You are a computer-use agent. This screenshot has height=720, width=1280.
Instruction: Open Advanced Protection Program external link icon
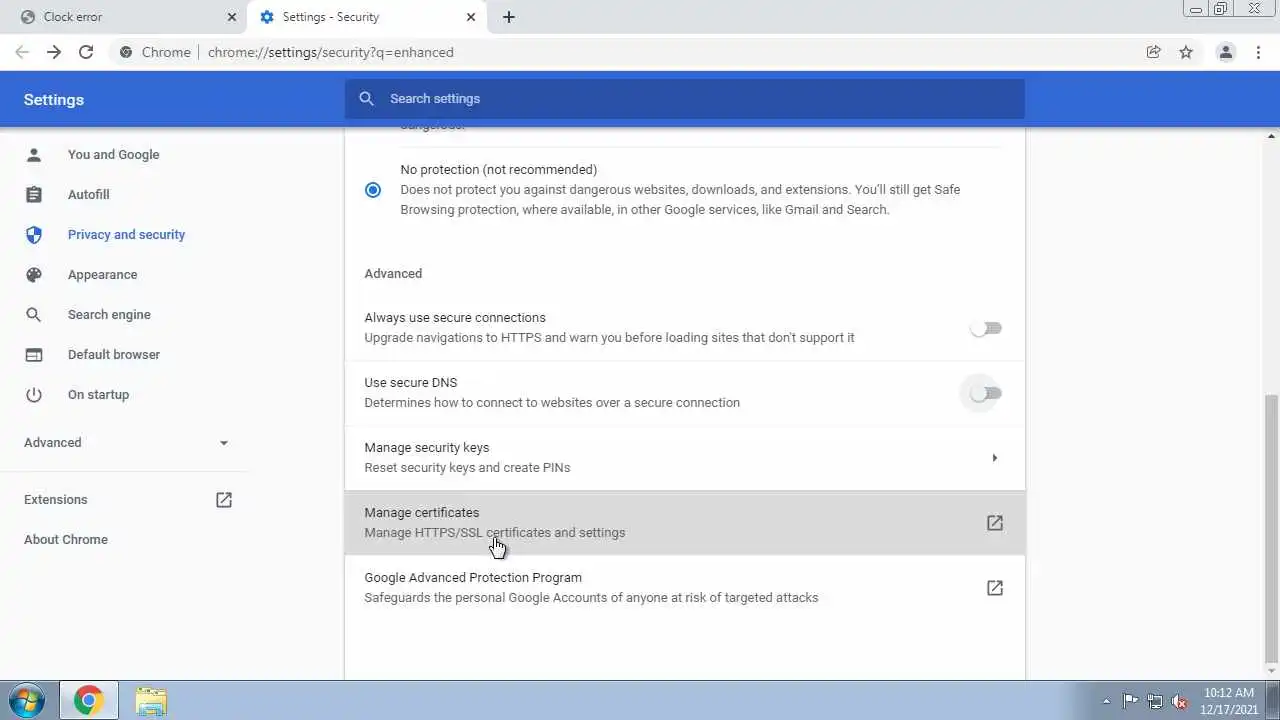coord(994,588)
